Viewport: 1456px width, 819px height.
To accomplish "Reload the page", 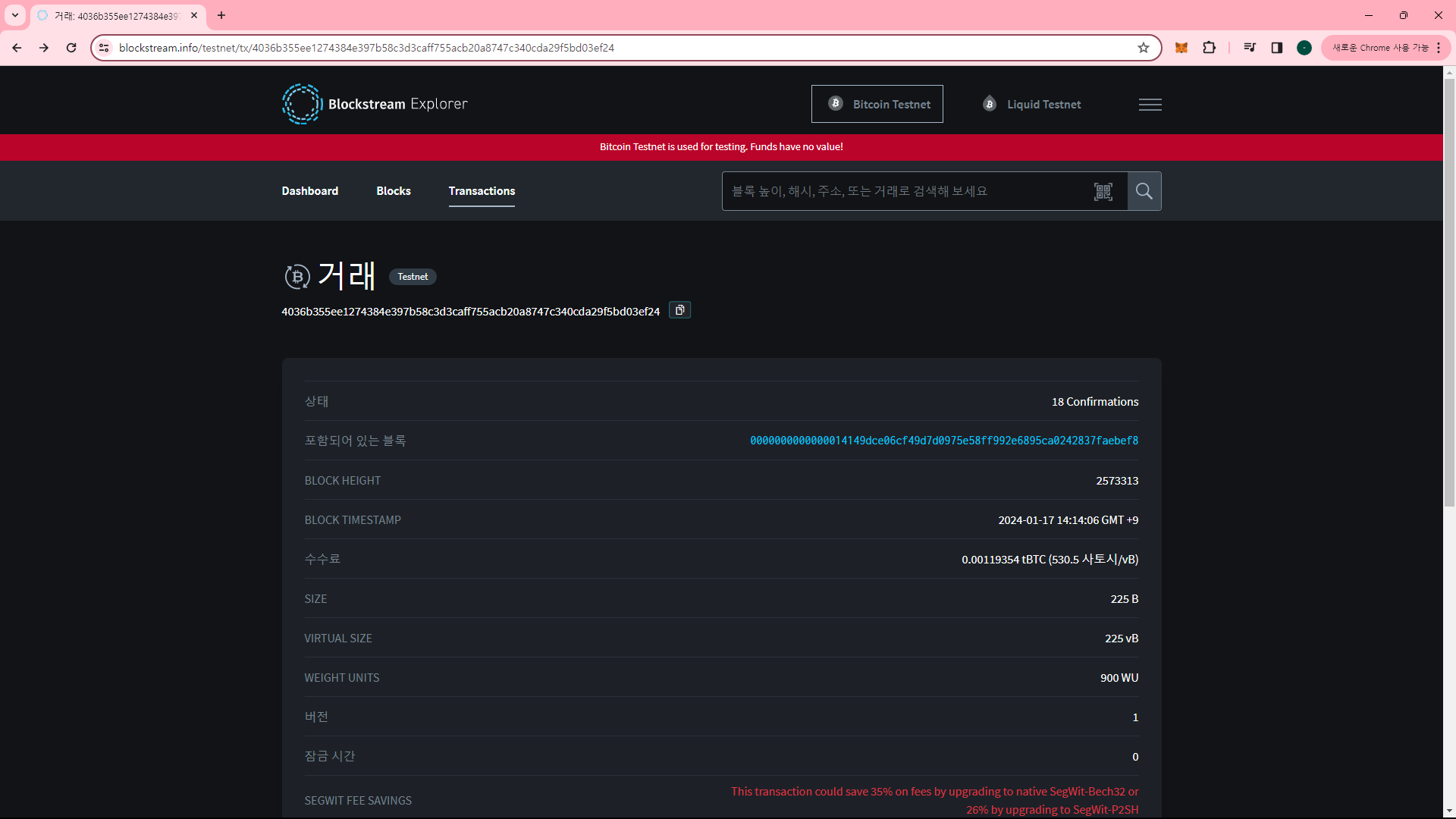I will (x=71, y=48).
